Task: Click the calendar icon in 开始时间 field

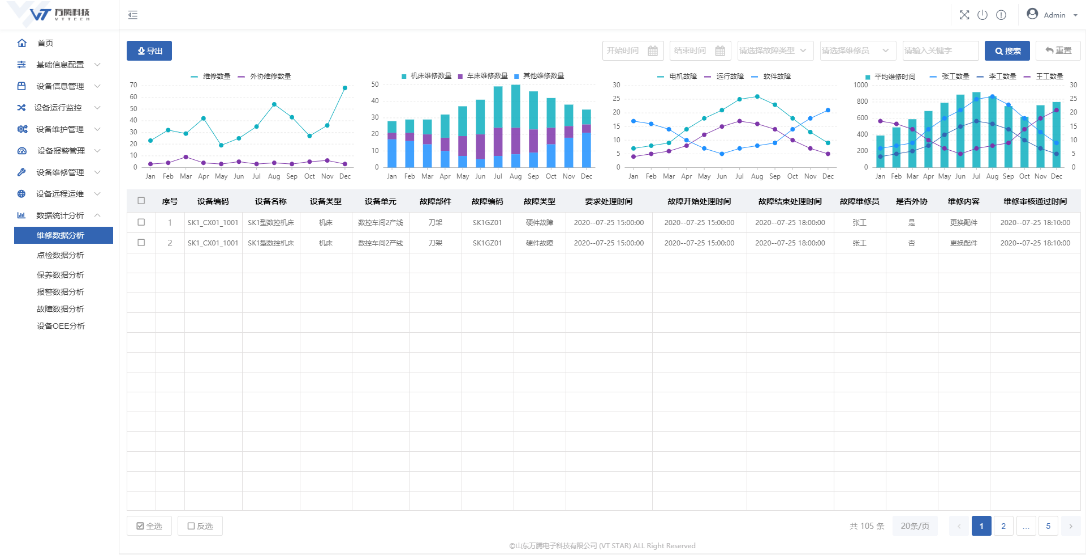Action: pos(653,51)
